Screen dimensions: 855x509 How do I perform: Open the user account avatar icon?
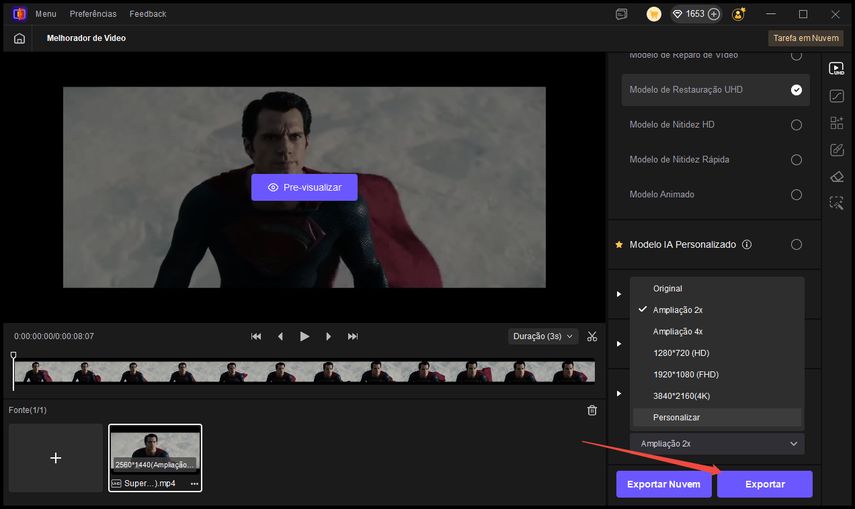click(x=739, y=14)
